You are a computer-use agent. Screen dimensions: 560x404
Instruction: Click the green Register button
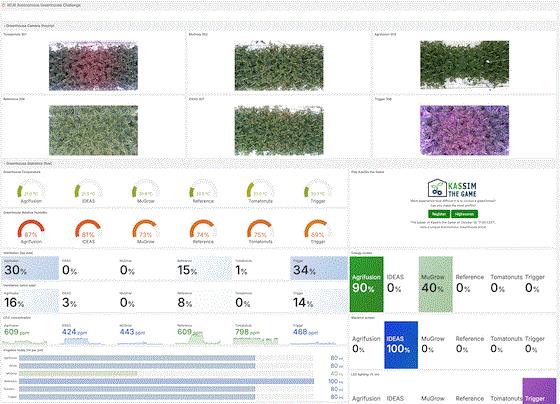coord(439,214)
